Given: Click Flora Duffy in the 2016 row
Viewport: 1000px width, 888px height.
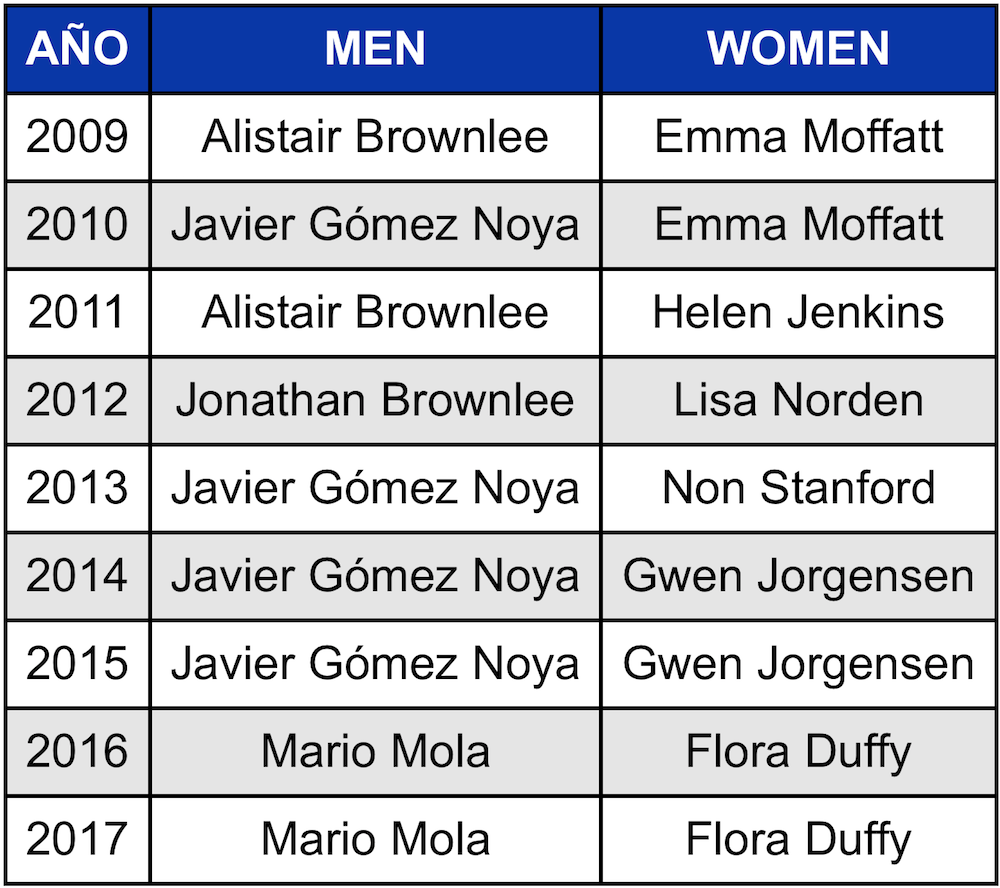Looking at the screenshot, I should pos(798,751).
